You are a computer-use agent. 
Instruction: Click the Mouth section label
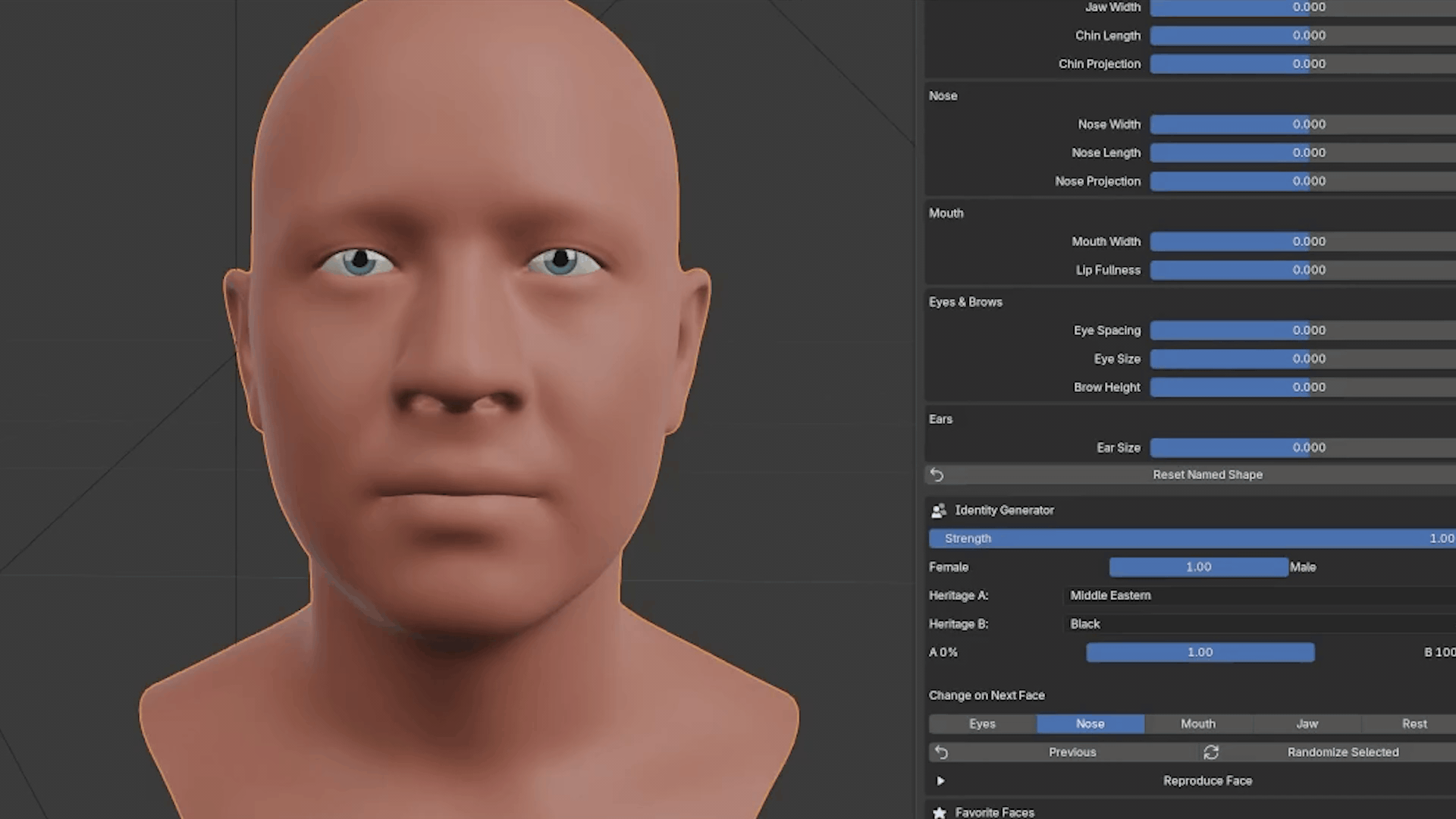click(x=946, y=214)
